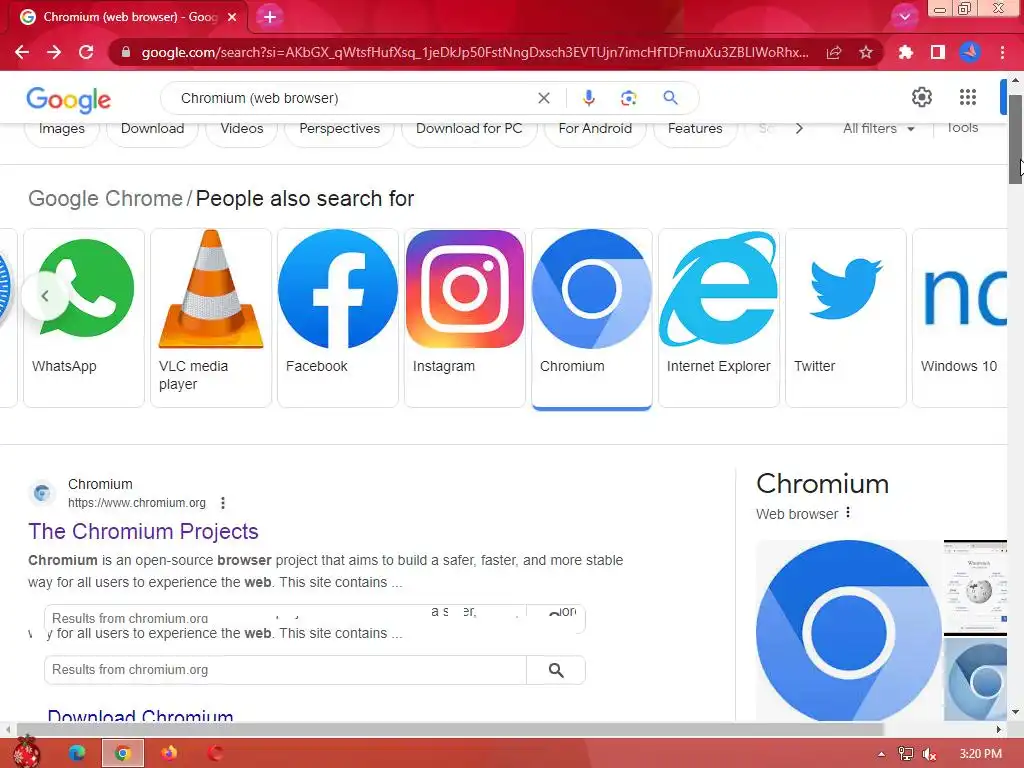
Task: Select the Perspectives filter chip
Action: (x=340, y=129)
